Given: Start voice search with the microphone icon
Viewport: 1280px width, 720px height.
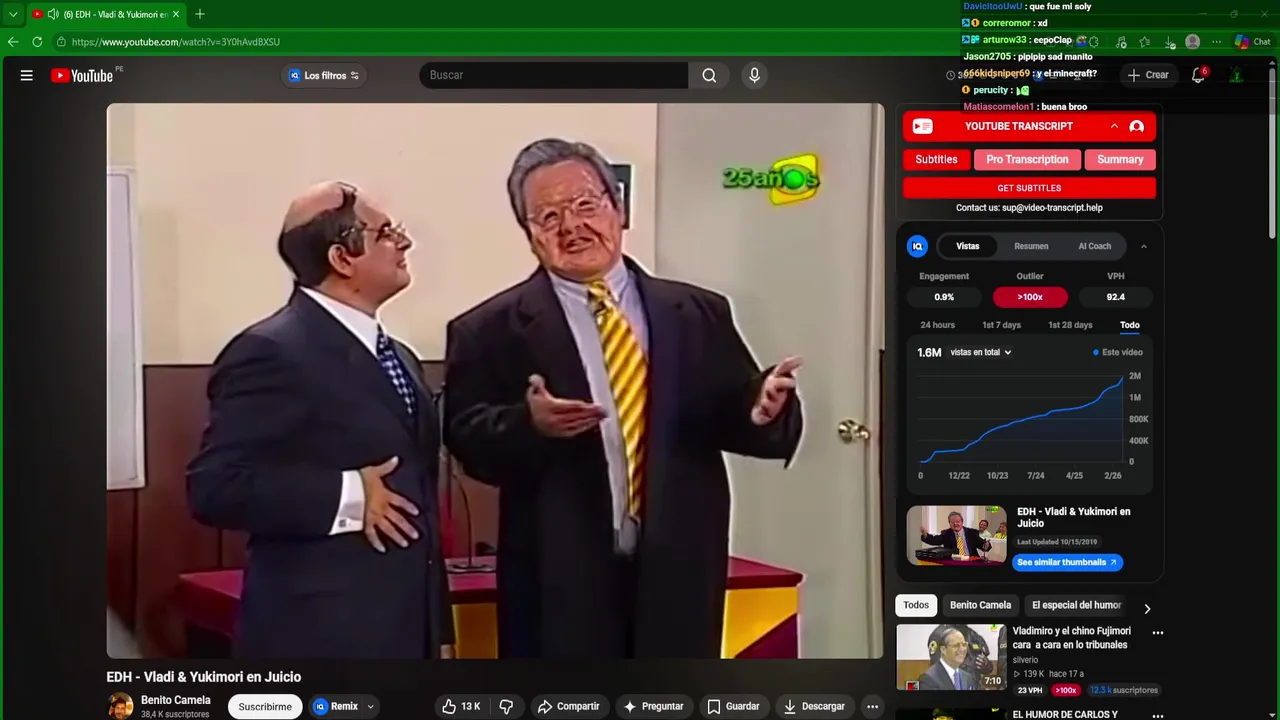Looking at the screenshot, I should pos(755,75).
